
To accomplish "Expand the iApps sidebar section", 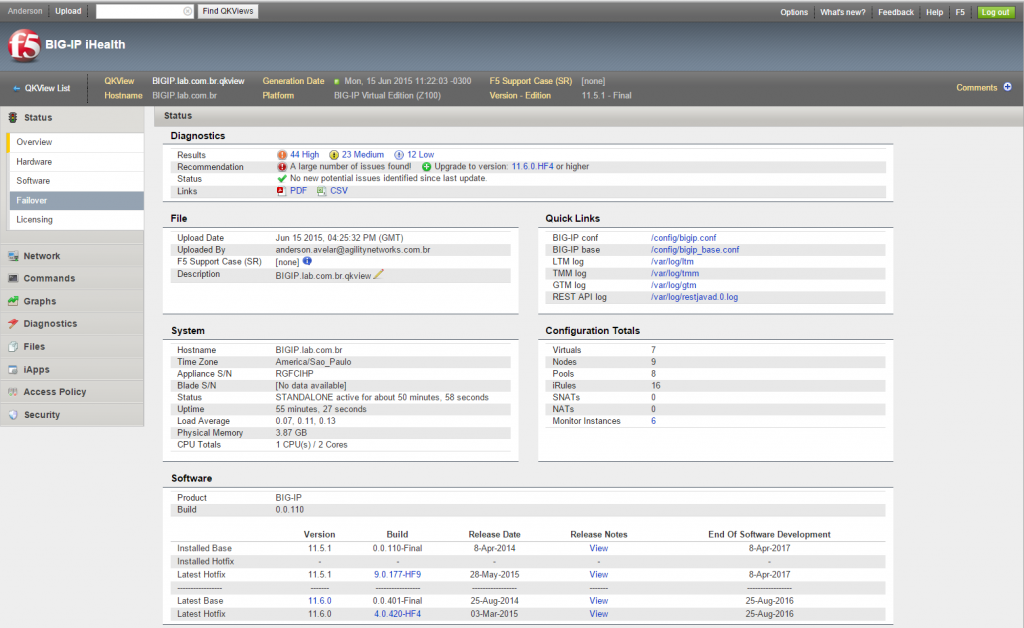I will (11, 369).
